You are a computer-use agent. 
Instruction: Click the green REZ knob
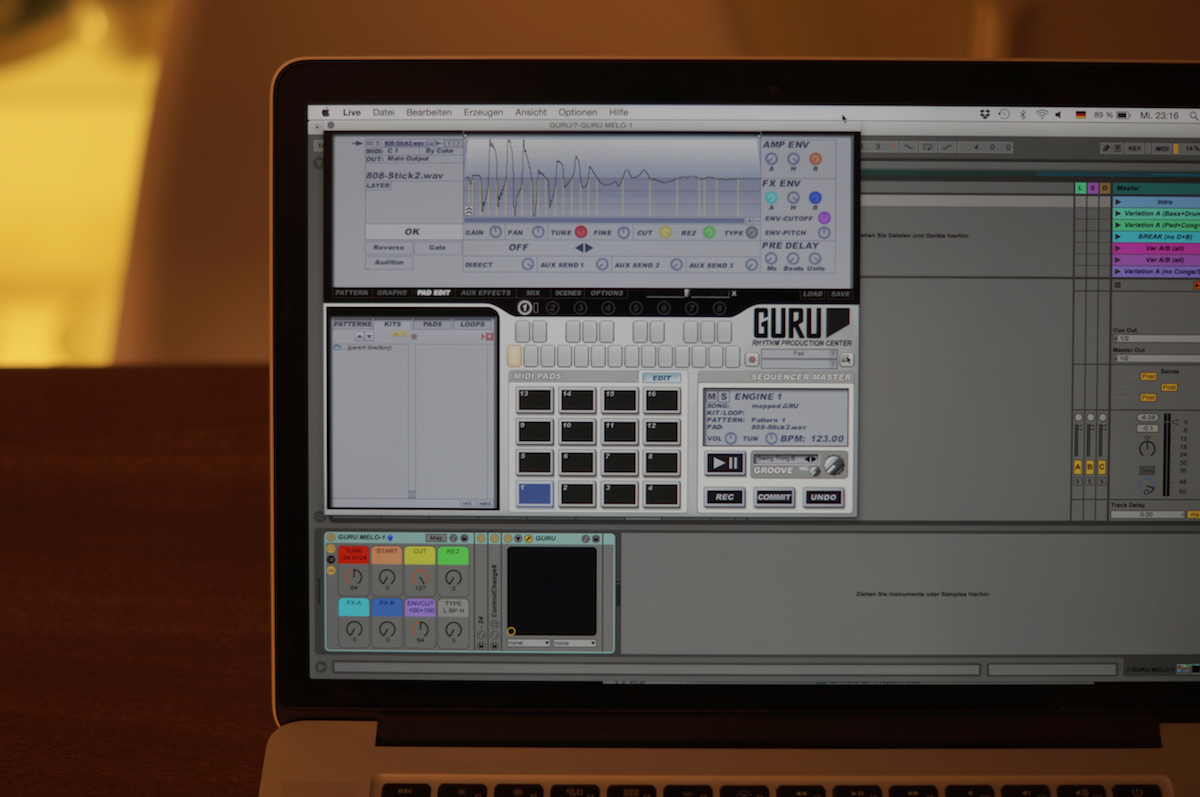pos(708,232)
